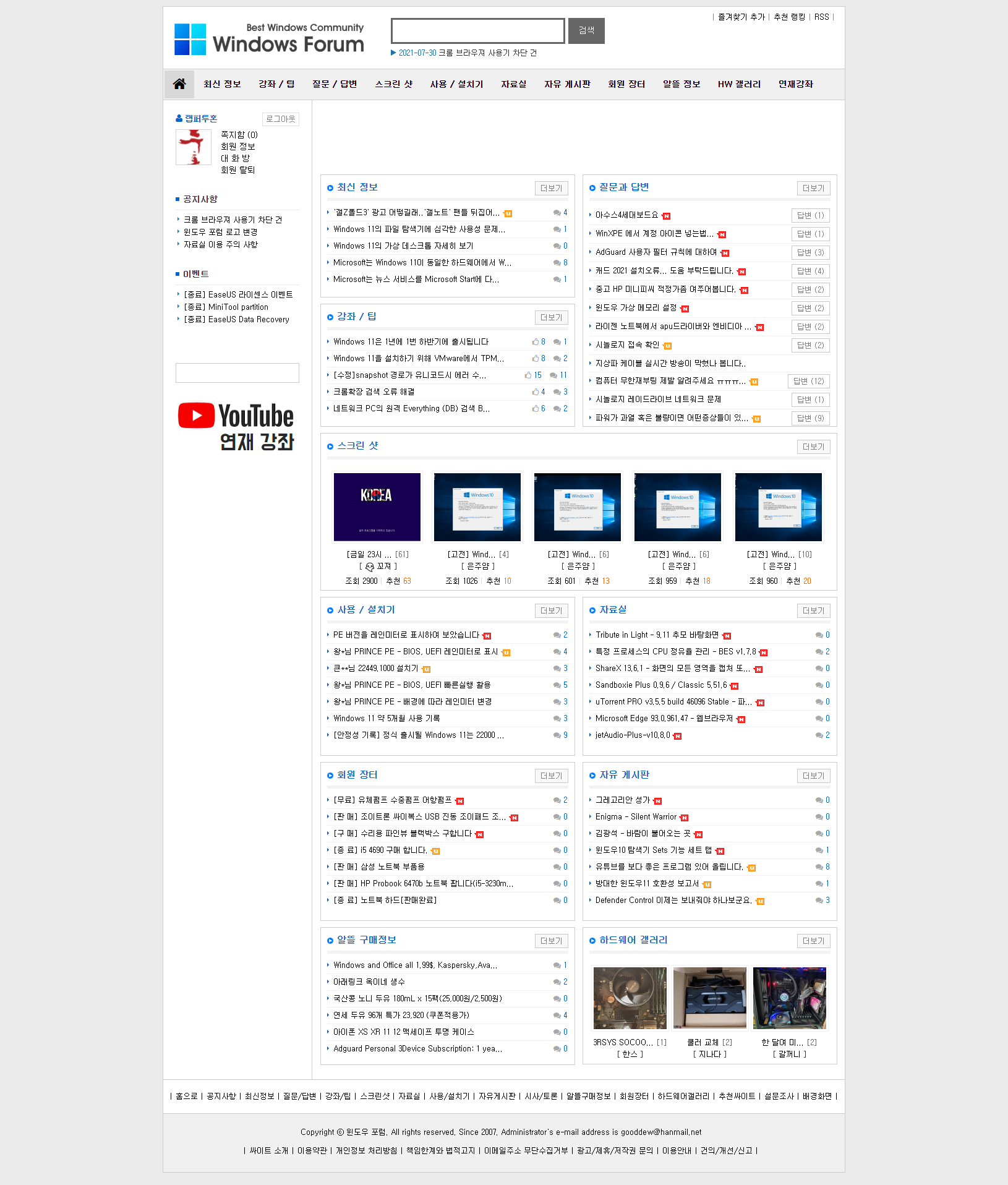Open the 쿨러 교체 gallery thumbnail

click(710, 999)
